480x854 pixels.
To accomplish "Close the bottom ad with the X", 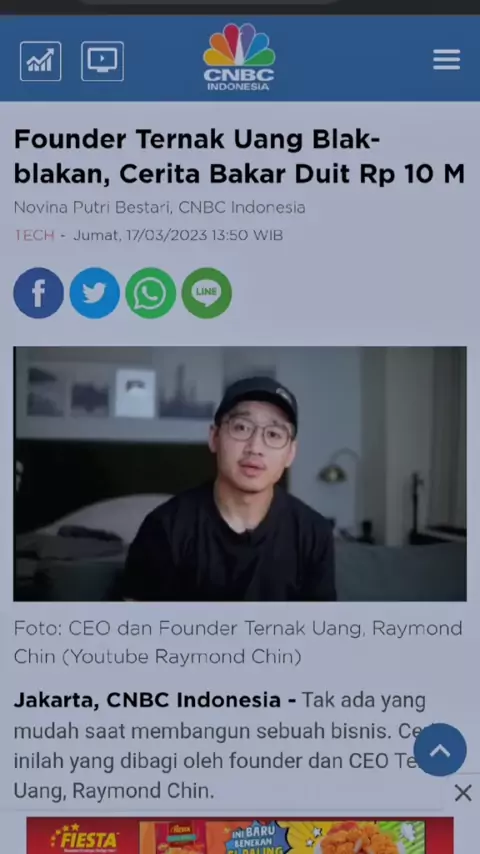I will [463, 793].
